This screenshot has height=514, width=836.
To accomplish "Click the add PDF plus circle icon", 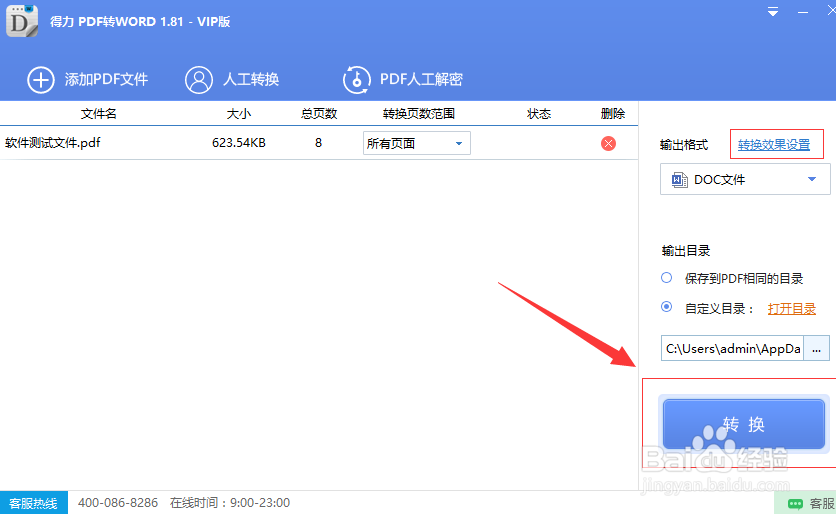I will coord(41,80).
